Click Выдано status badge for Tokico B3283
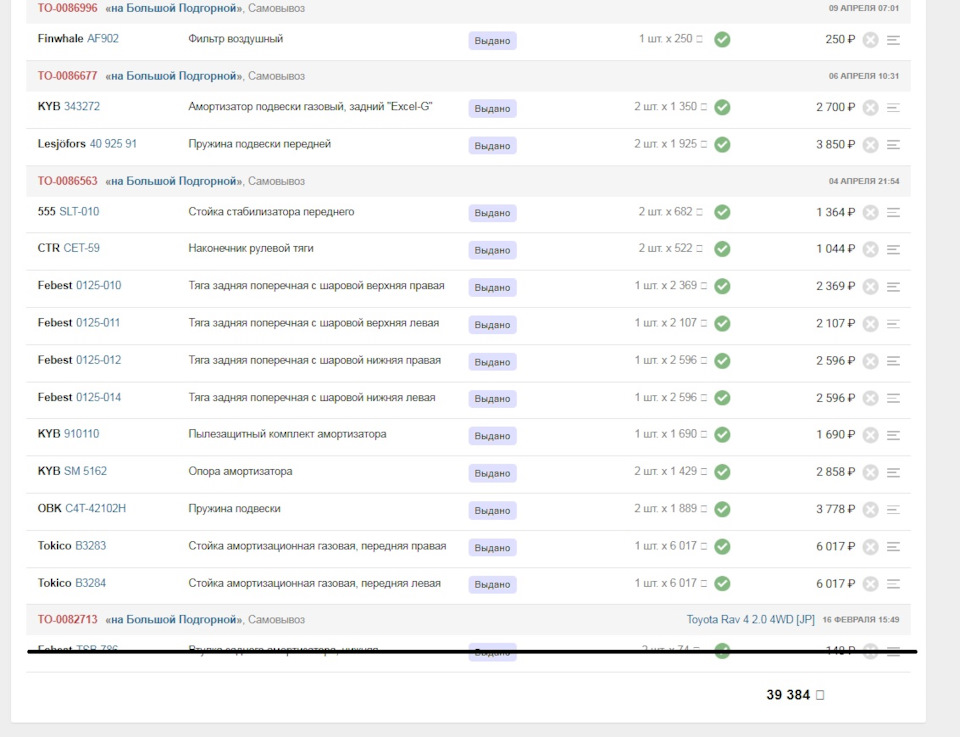 click(492, 548)
